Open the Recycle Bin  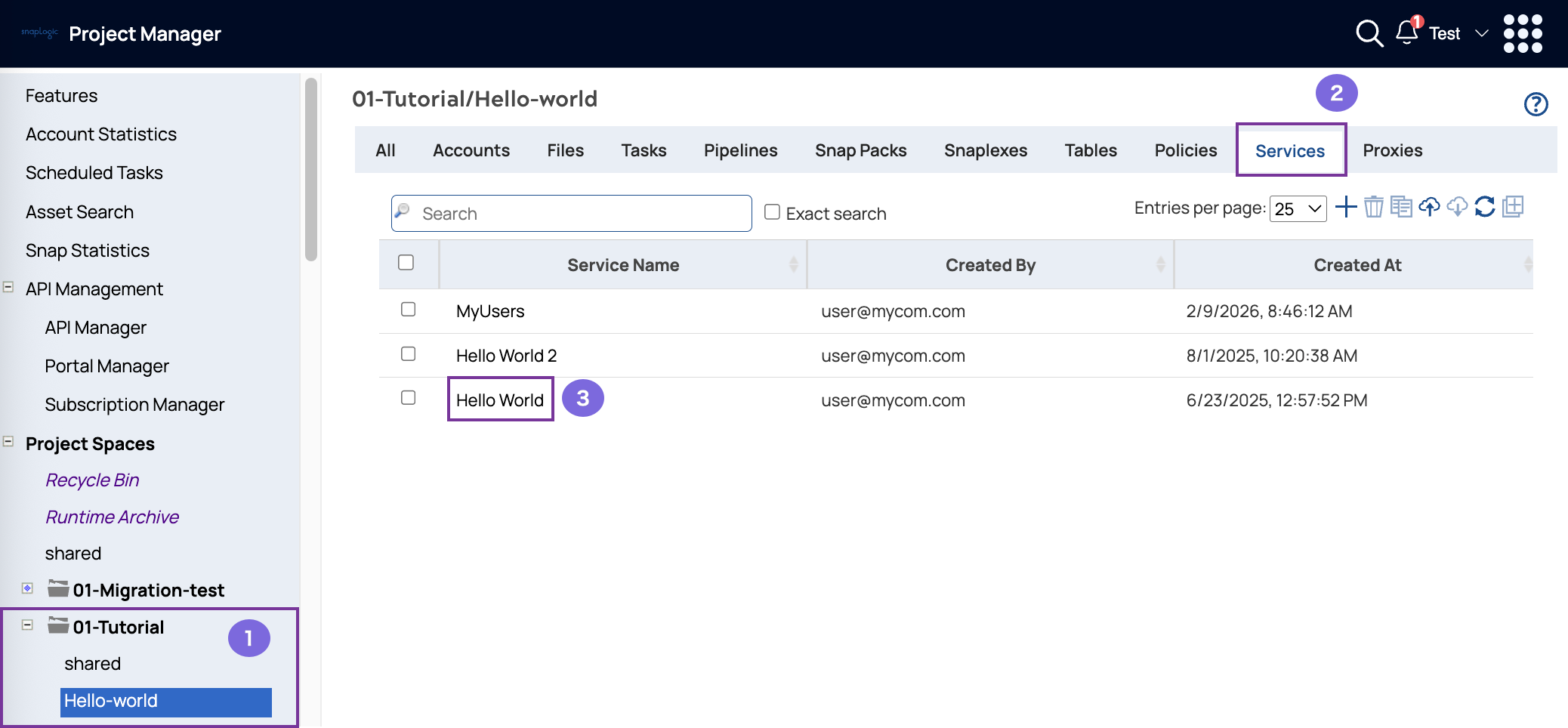point(92,480)
